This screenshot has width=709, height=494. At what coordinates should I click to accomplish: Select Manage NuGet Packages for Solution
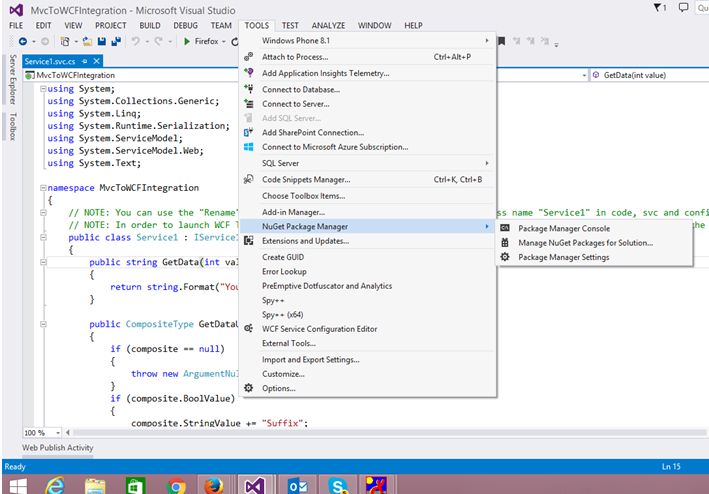(586, 243)
